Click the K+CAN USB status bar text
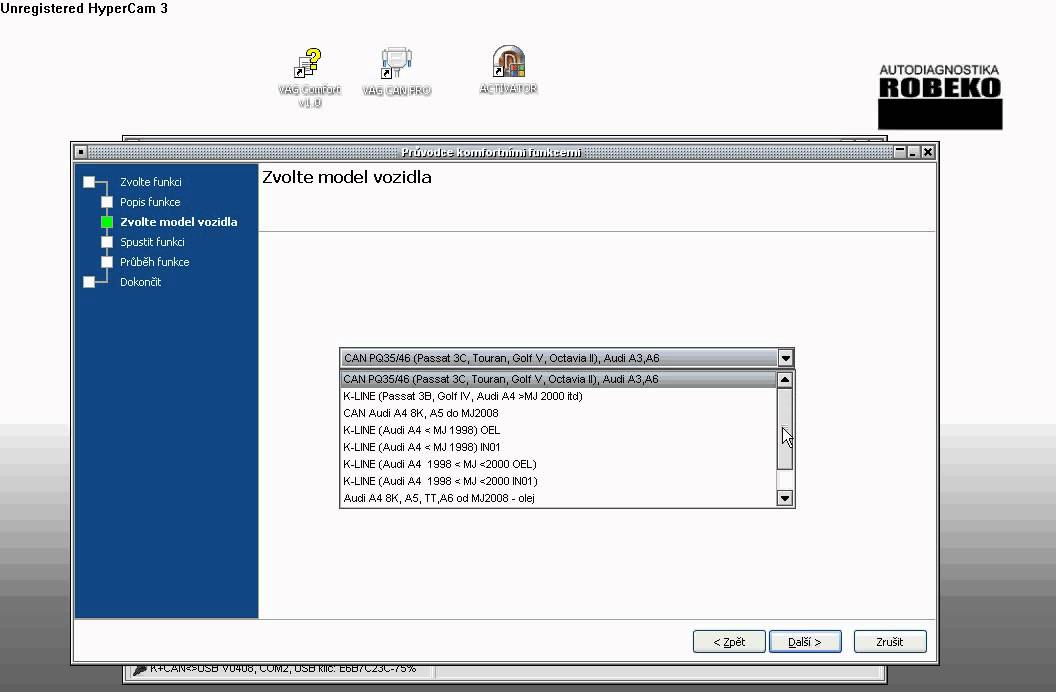The height and width of the screenshot is (692, 1056). click(x=283, y=668)
